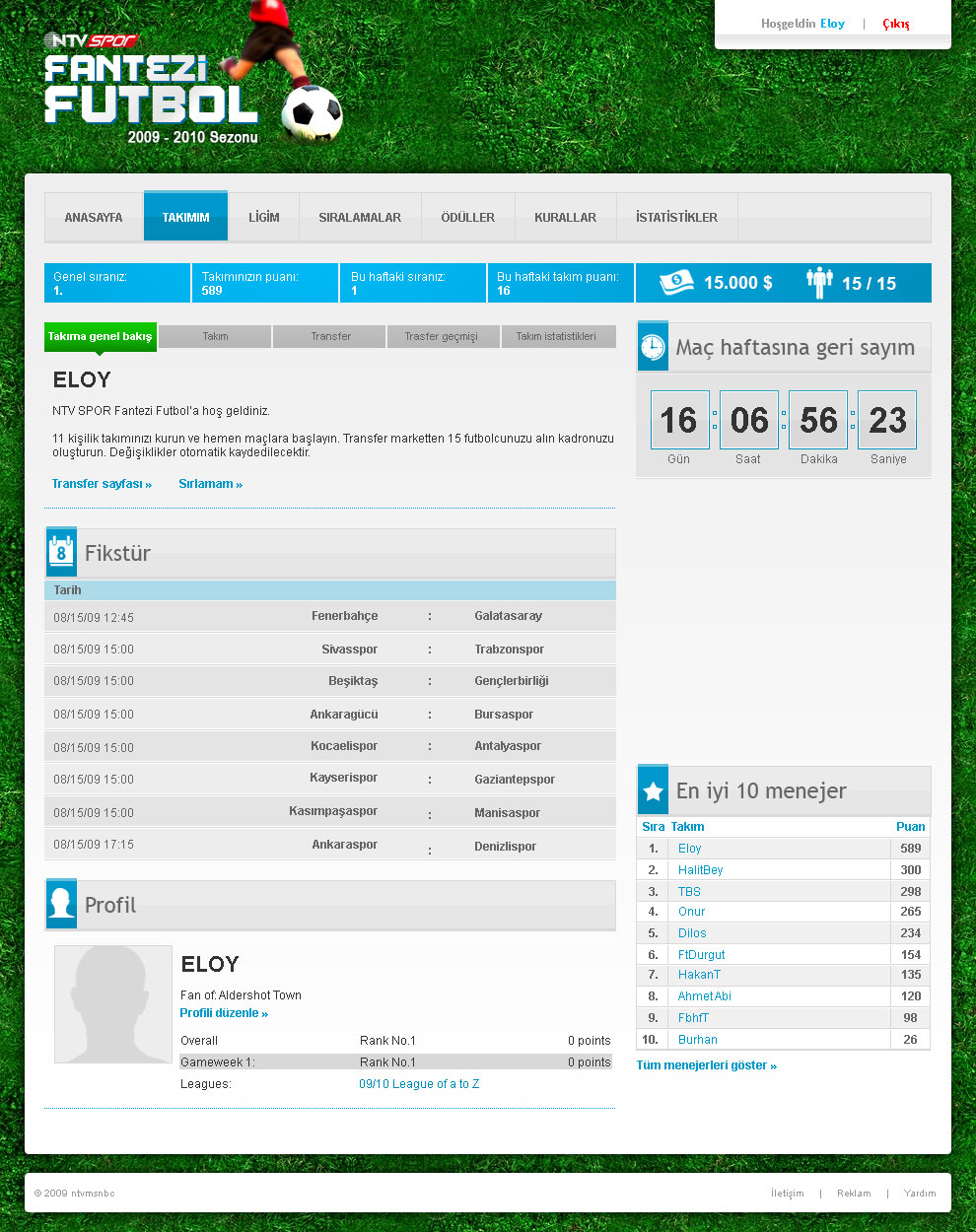Click the Bursaspor fixture team name
The height and width of the screenshot is (1232, 976).
pos(504,715)
